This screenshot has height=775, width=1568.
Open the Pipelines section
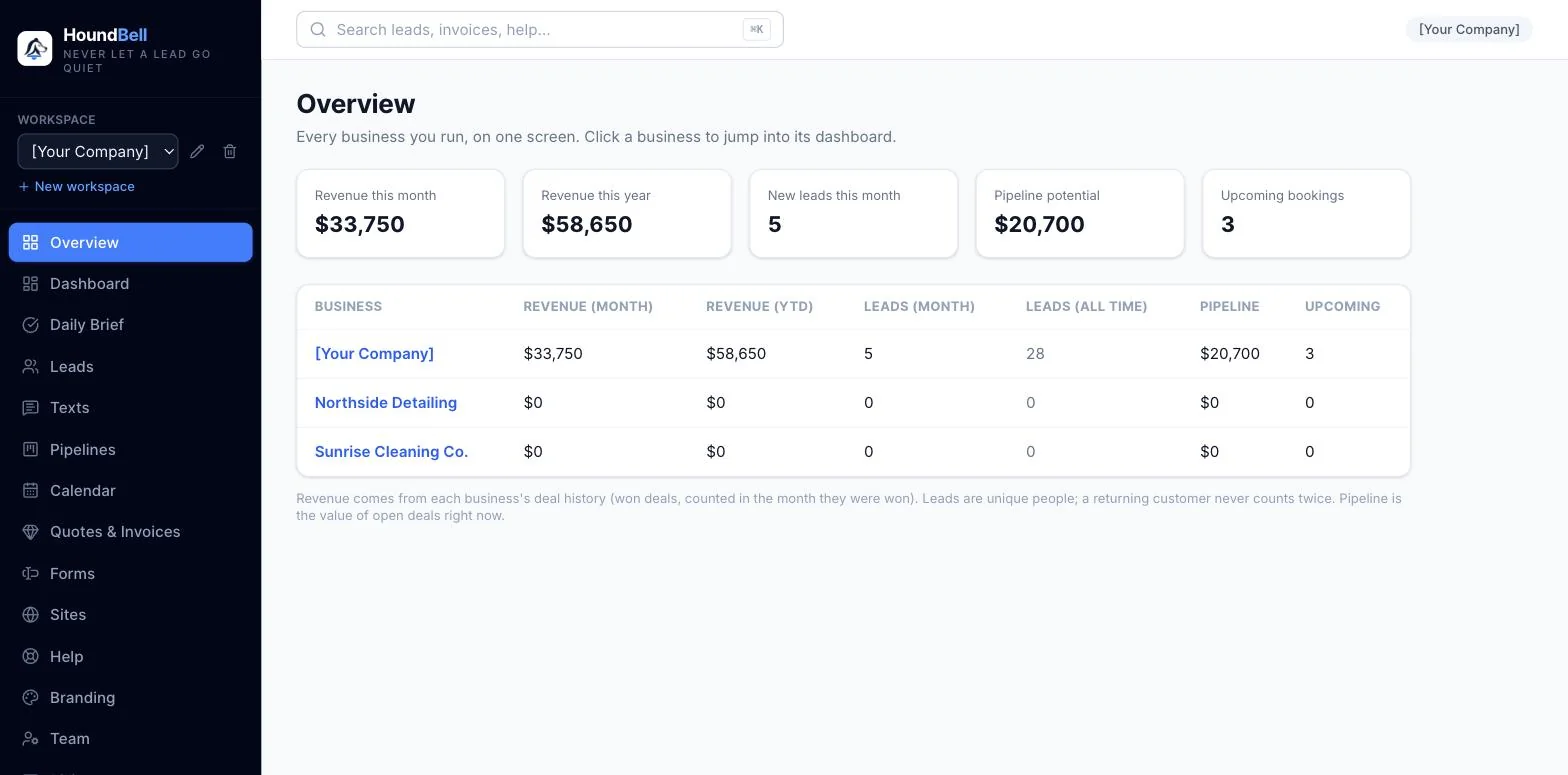point(130,449)
